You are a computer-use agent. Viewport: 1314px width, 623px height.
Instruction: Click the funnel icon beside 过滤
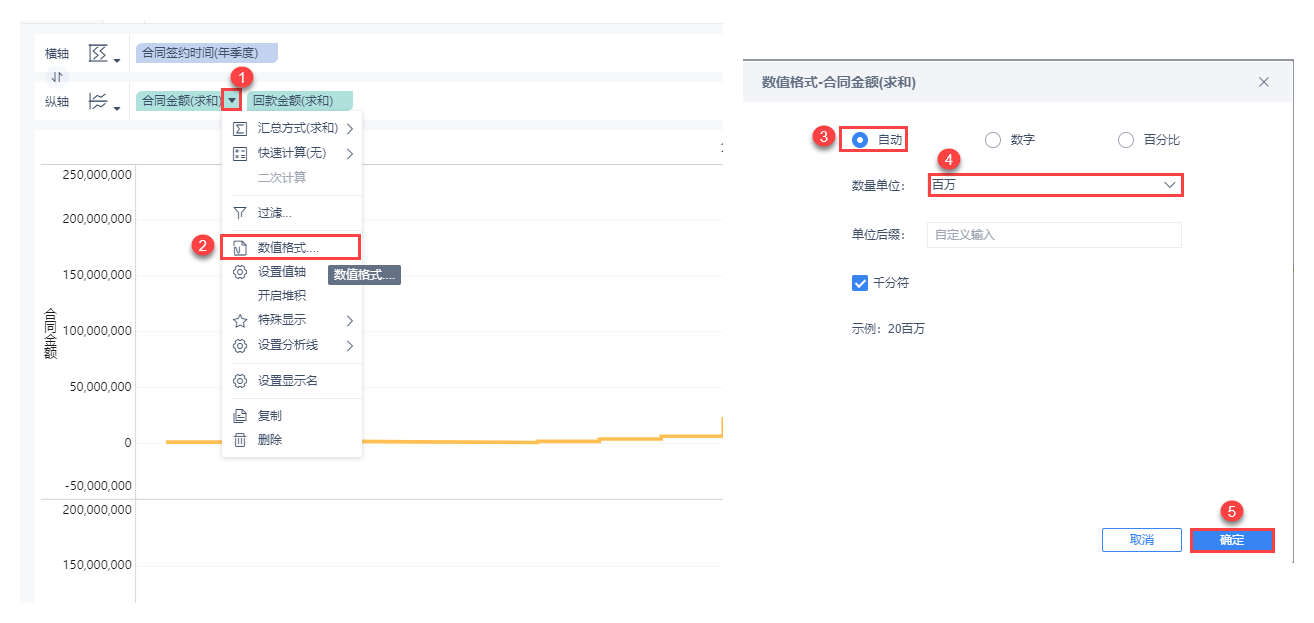(240, 213)
